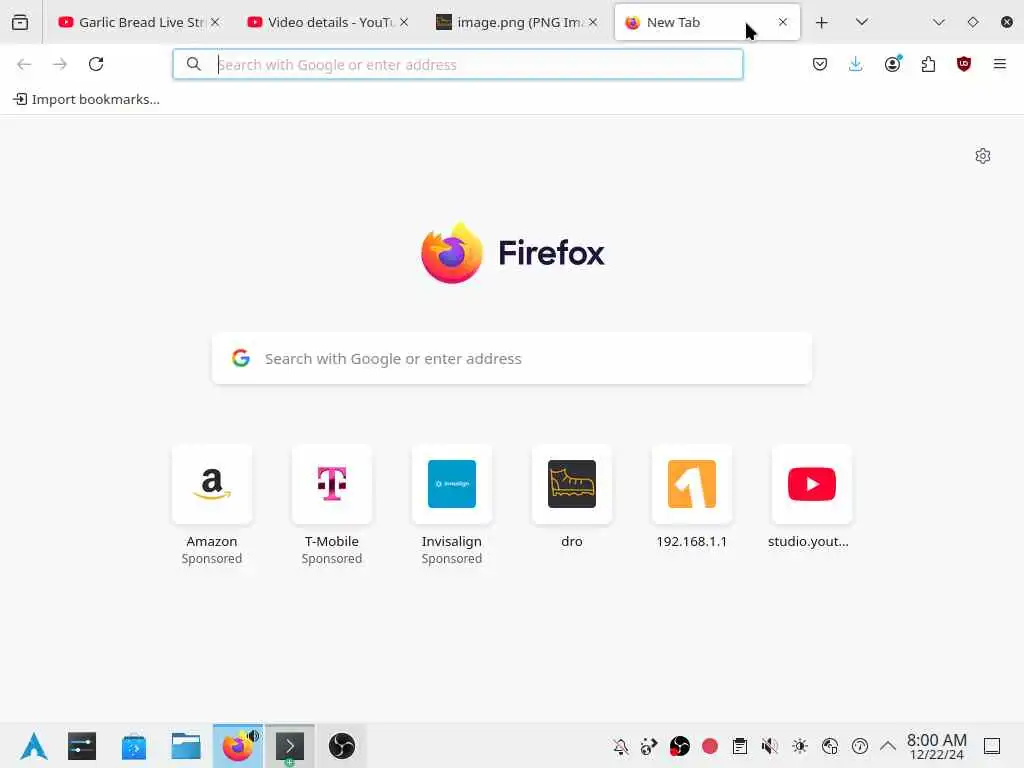
Task: Expand the list all tabs dropdown
Action: click(861, 22)
